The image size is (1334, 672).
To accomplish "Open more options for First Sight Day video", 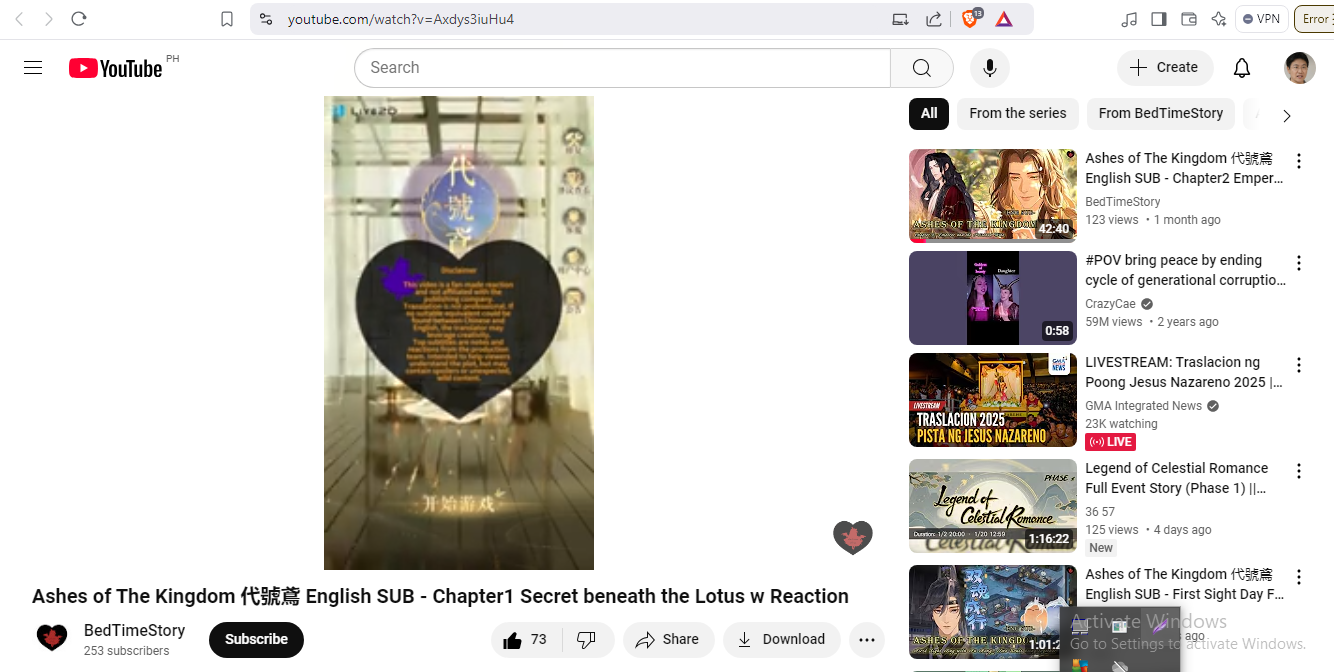I will point(1299,577).
